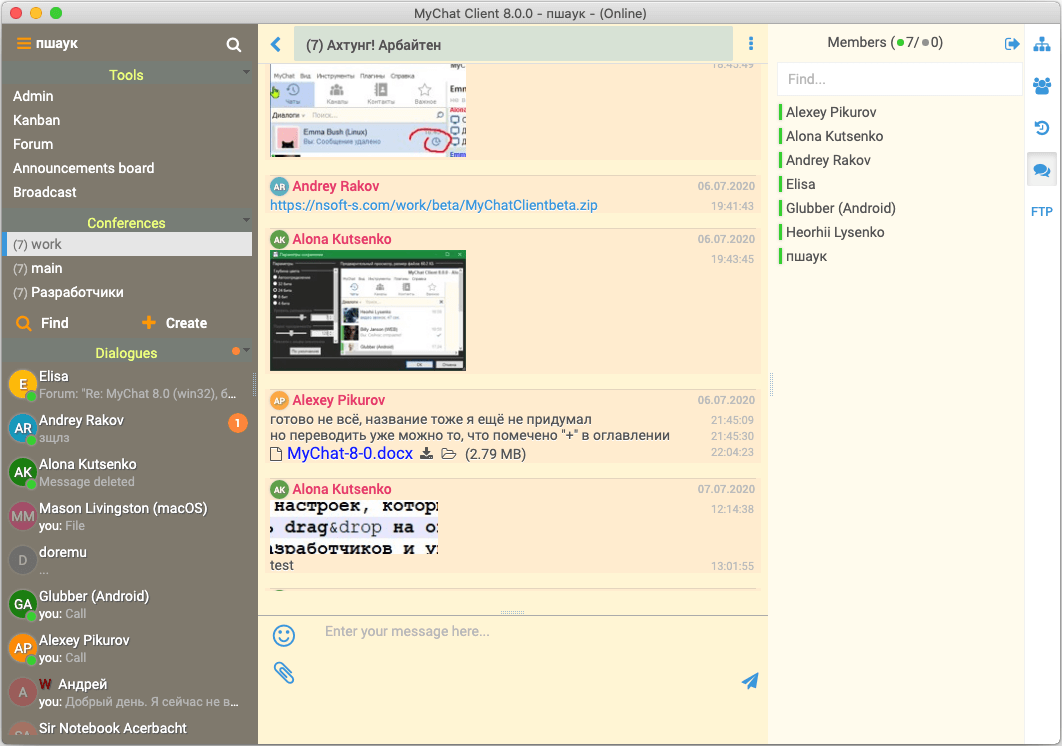The image size is (1062, 746).
Task: Open Admin in the Tools list
Action: coord(33,96)
